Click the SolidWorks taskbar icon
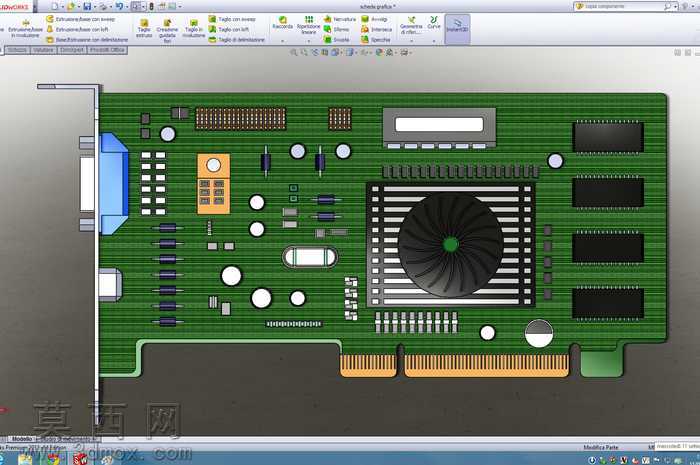Image resolution: width=700 pixels, height=465 pixels. pyautogui.click(x=80, y=459)
